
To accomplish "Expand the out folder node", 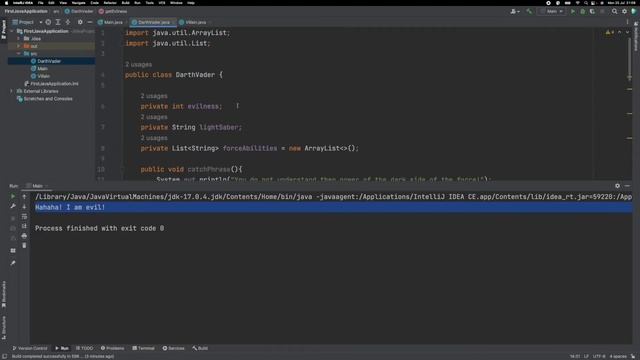I will (18, 46).
